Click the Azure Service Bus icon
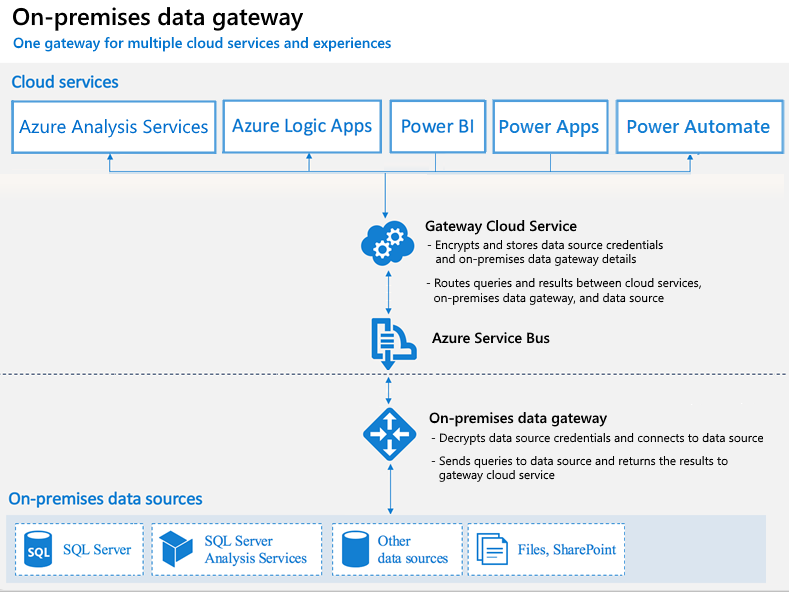Screen dimensions: 789x593 click(394, 344)
